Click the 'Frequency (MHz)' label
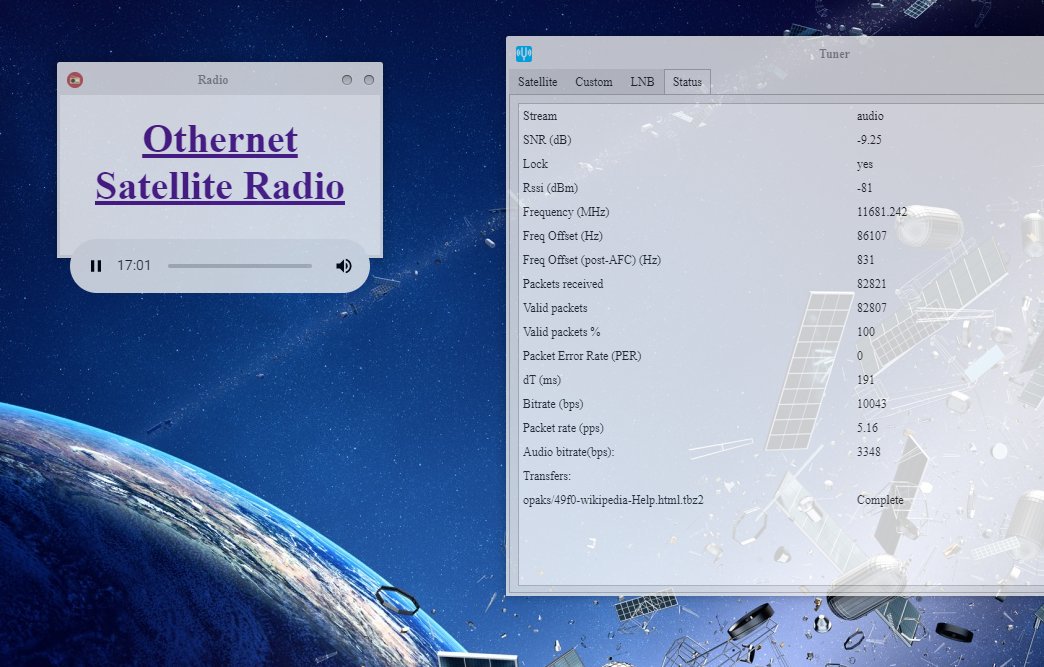The width and height of the screenshot is (1044, 667). [566, 212]
